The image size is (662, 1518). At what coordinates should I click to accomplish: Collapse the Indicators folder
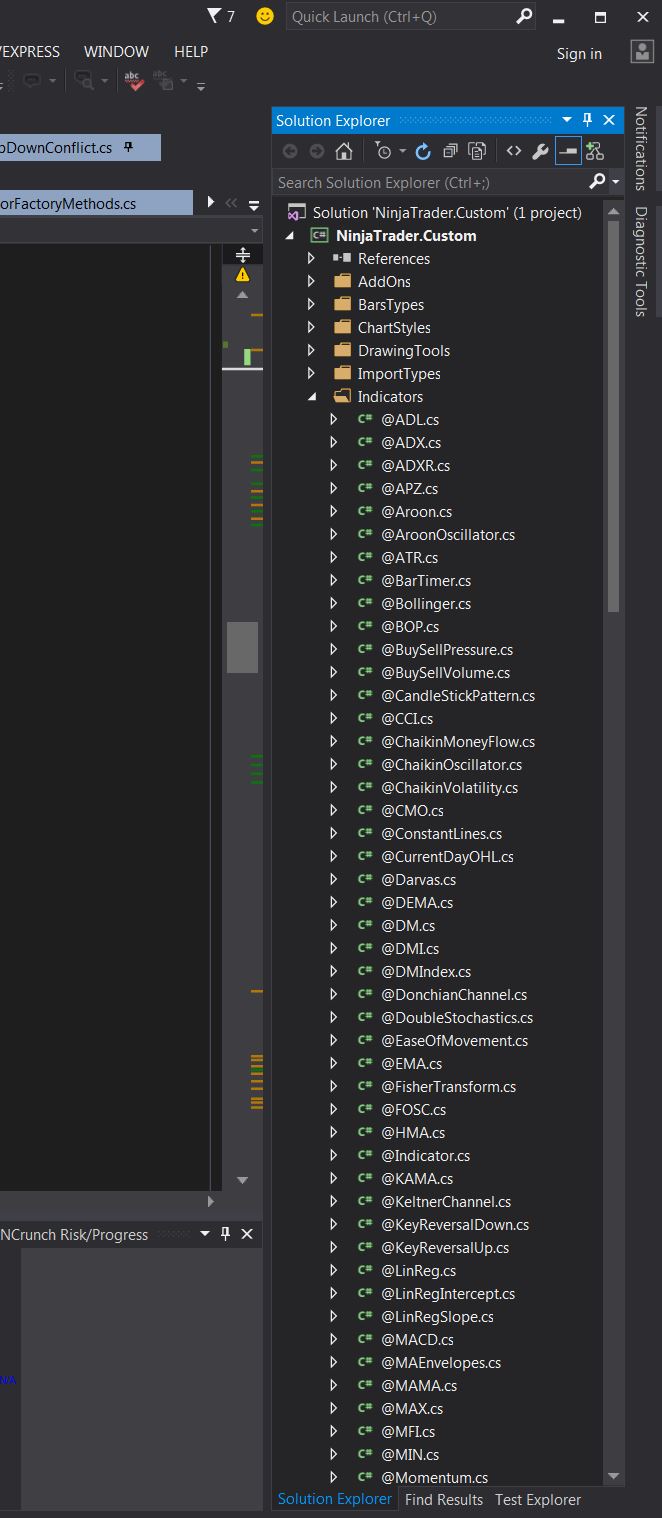(x=312, y=397)
